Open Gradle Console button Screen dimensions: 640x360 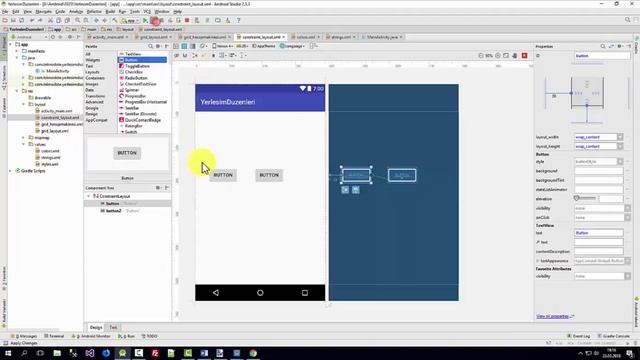point(613,336)
